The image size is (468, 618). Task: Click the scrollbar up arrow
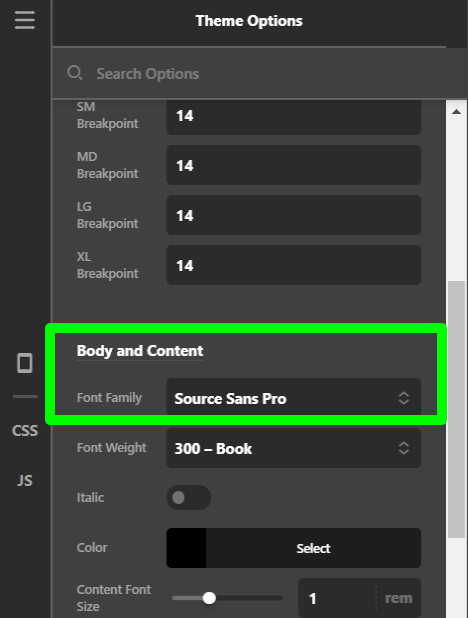(x=457, y=112)
